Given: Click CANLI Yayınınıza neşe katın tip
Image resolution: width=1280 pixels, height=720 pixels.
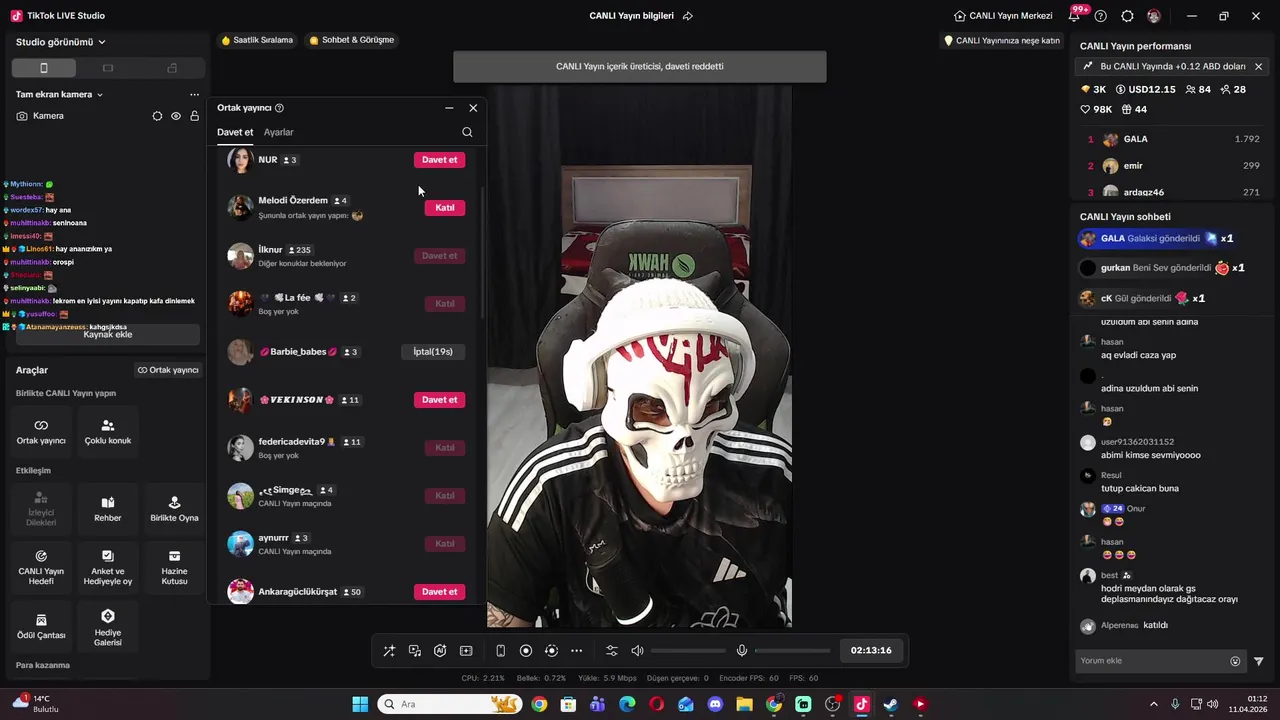Looking at the screenshot, I should [x=1002, y=41].
